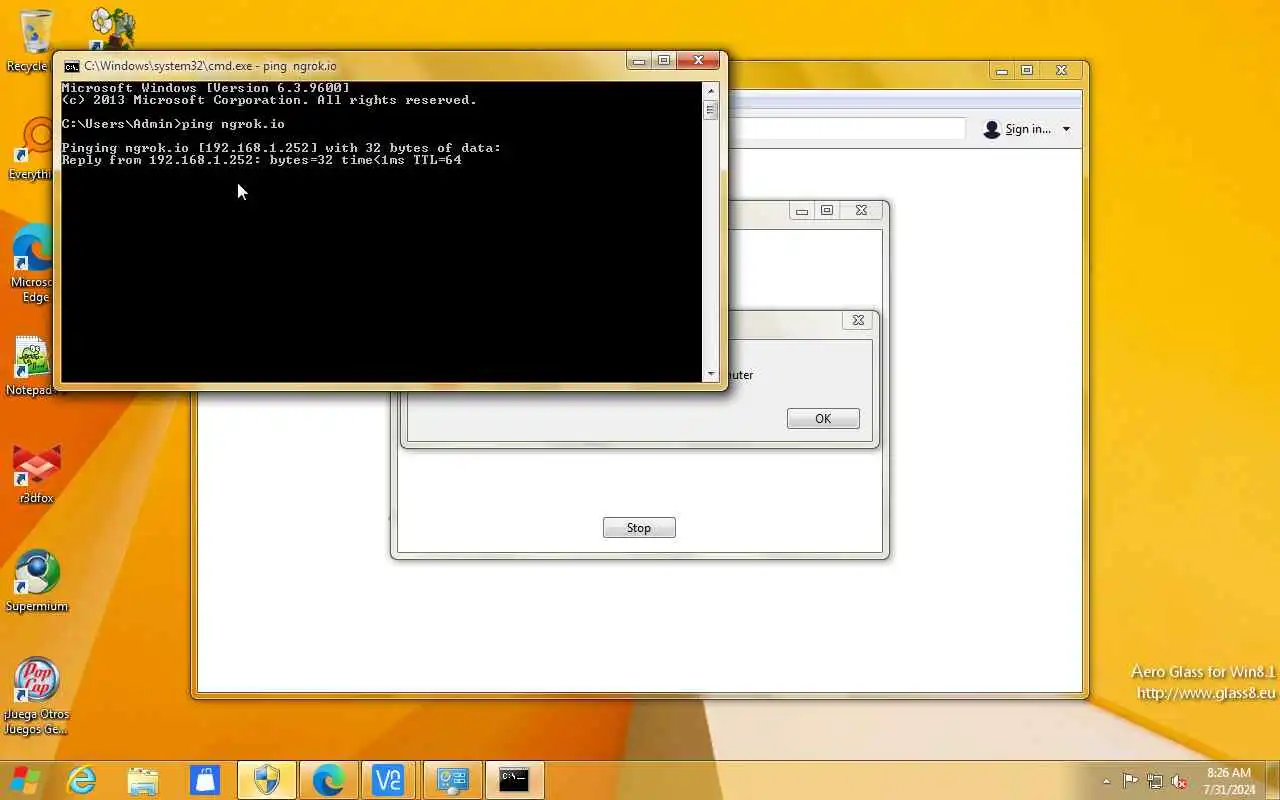Click the 'ping ngrok.io' command line text
Viewport: 1280px width, 800px height.
pos(233,124)
